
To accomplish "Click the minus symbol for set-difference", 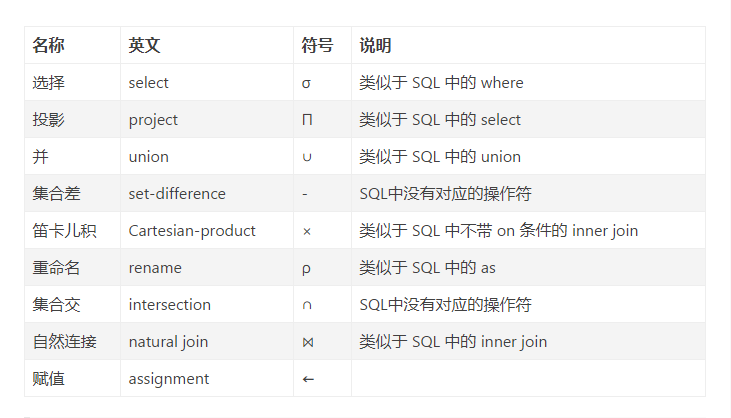I will point(304,194).
